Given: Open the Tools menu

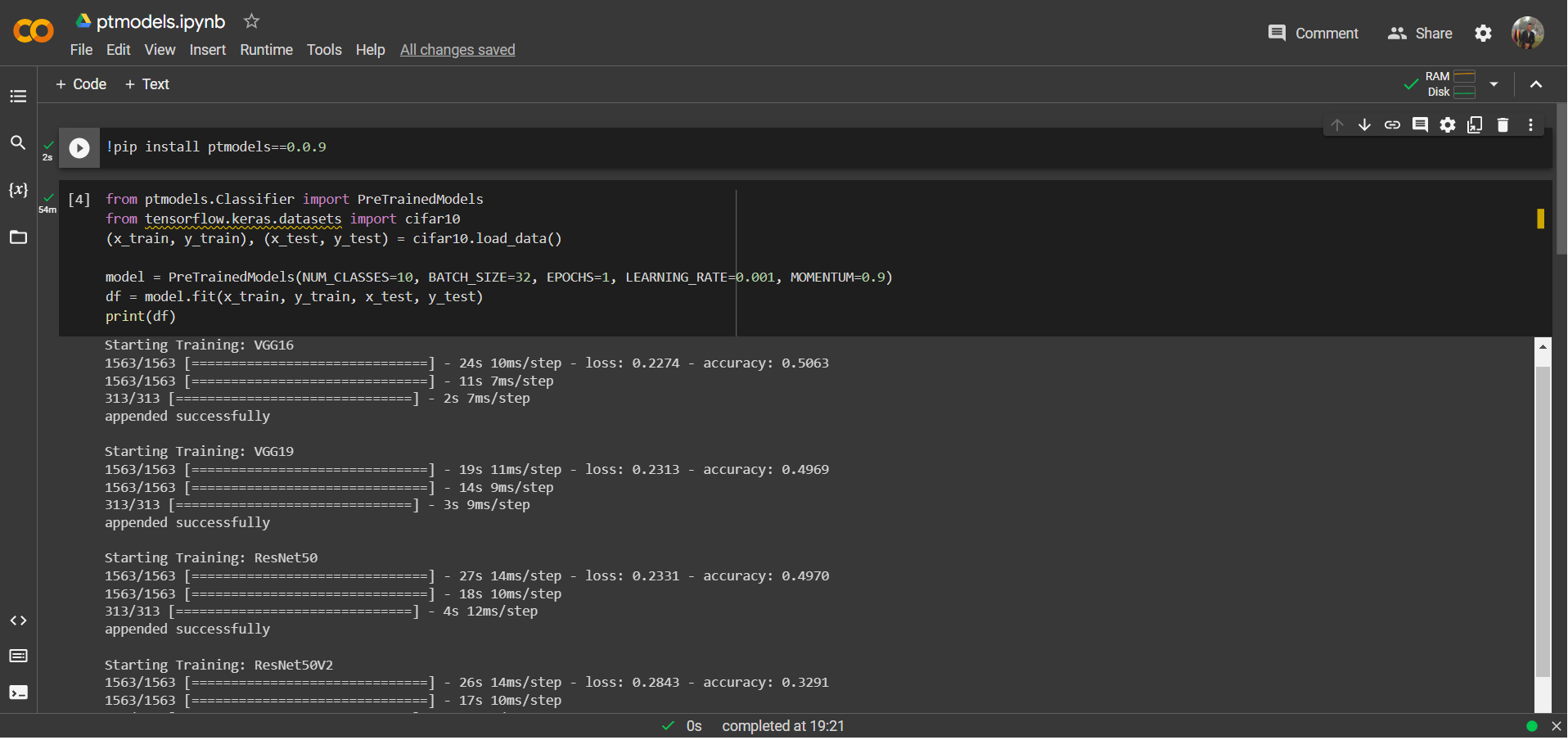Looking at the screenshot, I should [324, 50].
